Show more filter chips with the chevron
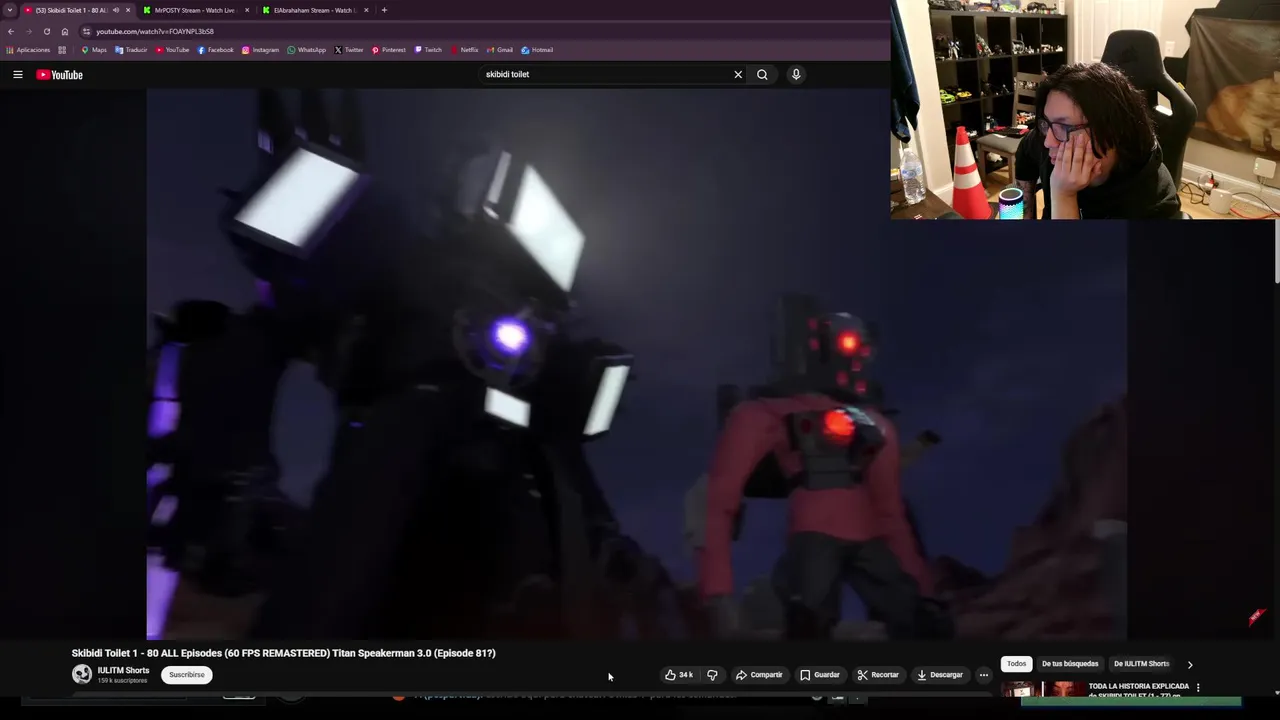This screenshot has height=720, width=1280. pos(1190,664)
